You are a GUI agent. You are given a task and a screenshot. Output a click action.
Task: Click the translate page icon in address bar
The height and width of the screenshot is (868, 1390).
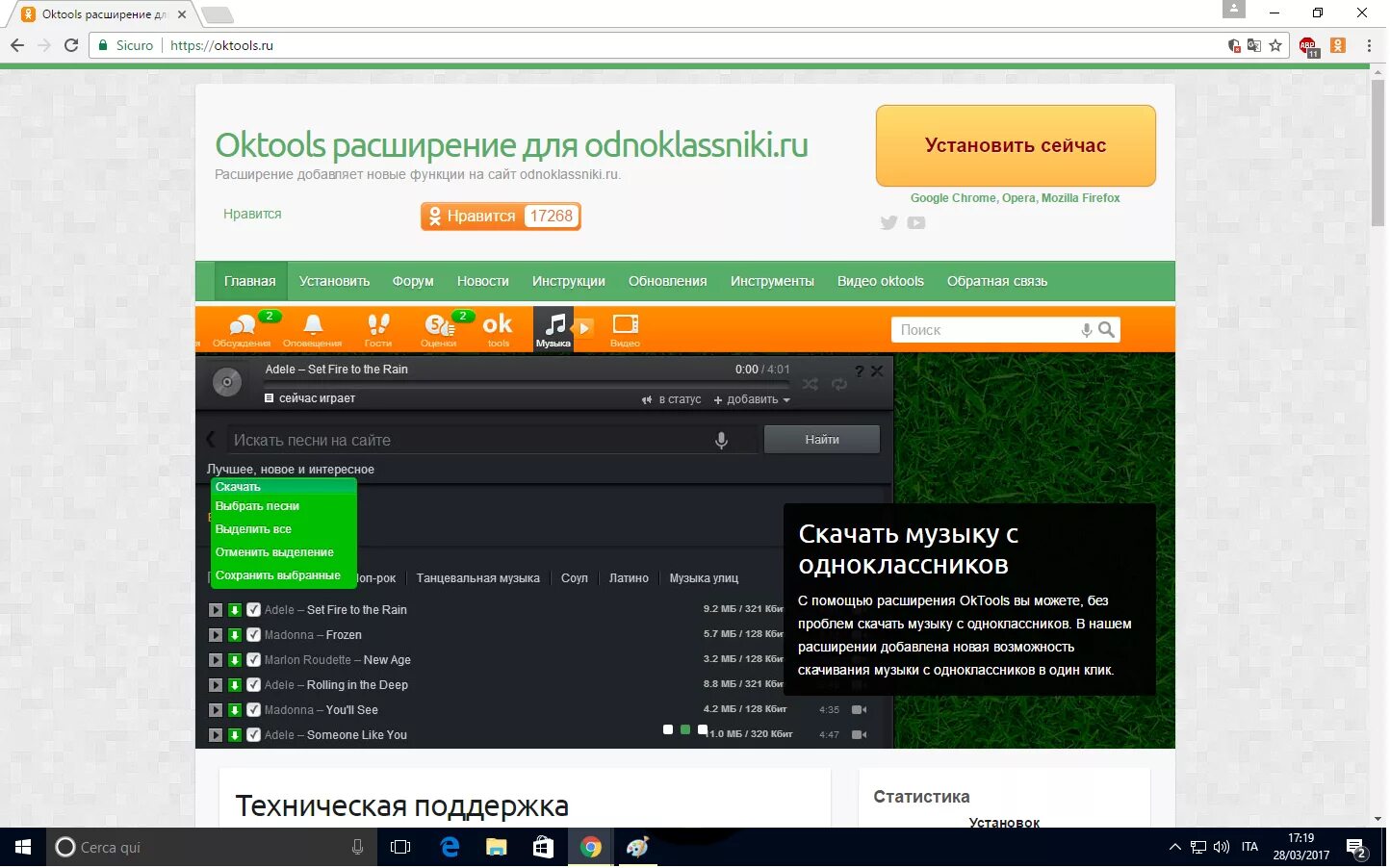[1256, 45]
